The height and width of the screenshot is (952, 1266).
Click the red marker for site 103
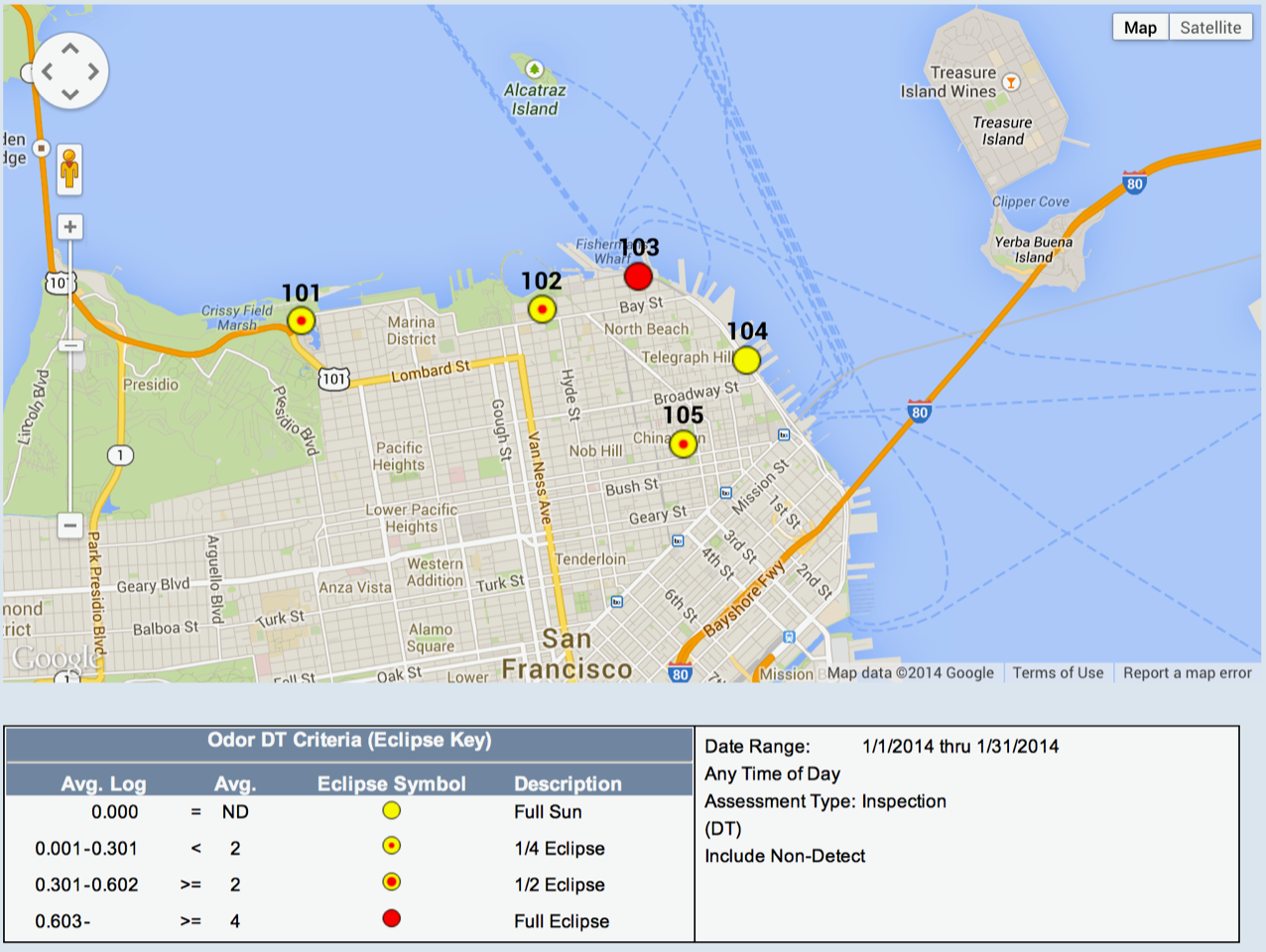click(x=638, y=276)
